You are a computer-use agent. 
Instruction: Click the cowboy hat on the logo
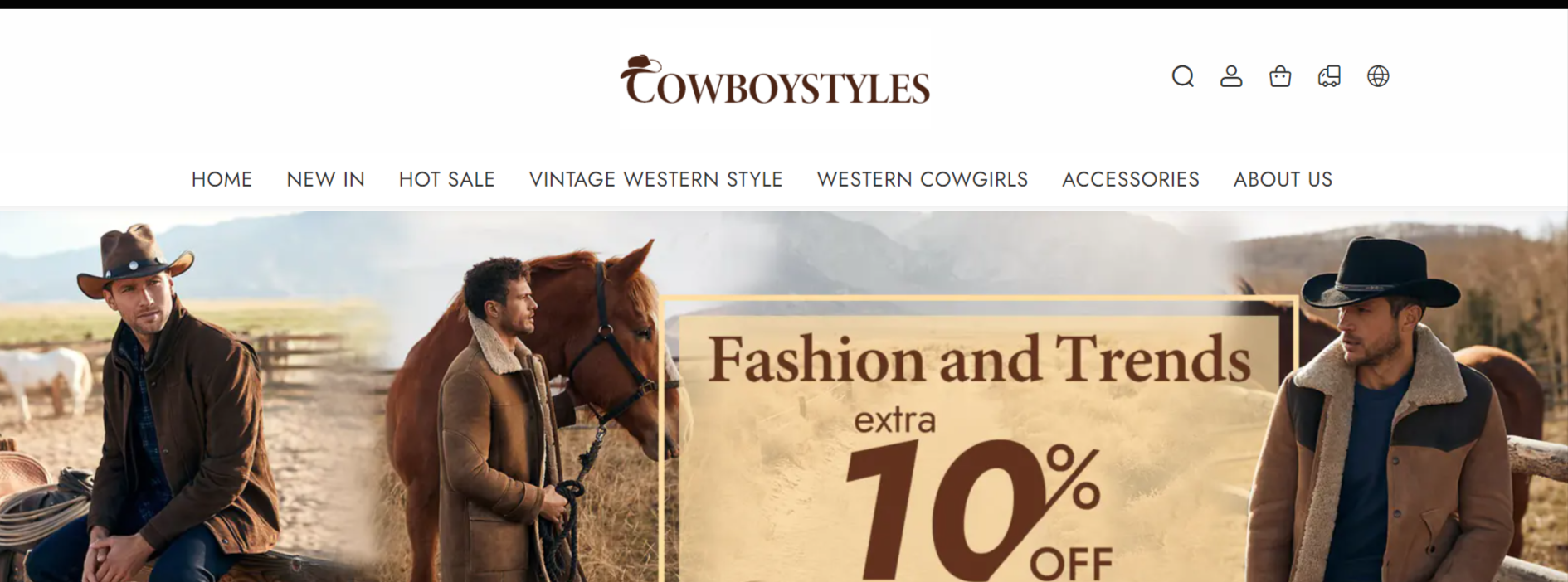(x=644, y=64)
